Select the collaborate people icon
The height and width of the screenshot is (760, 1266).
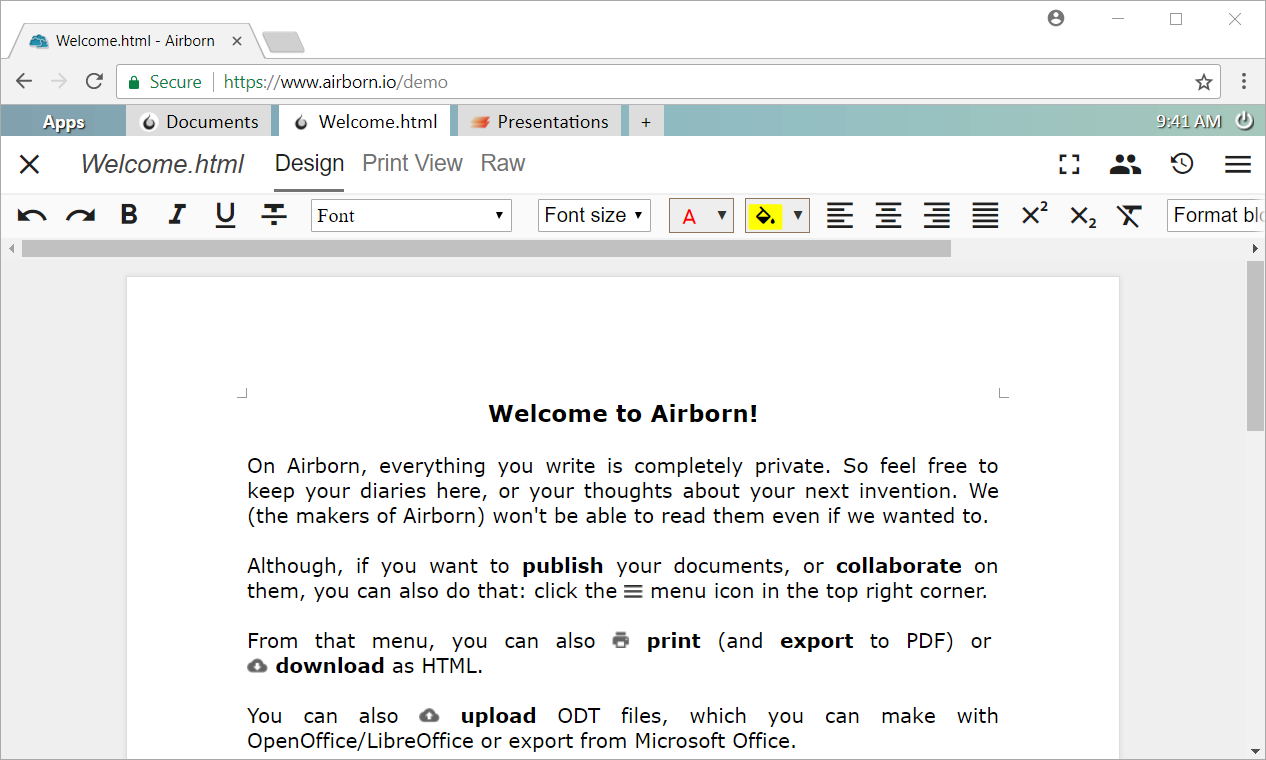[x=1125, y=164]
